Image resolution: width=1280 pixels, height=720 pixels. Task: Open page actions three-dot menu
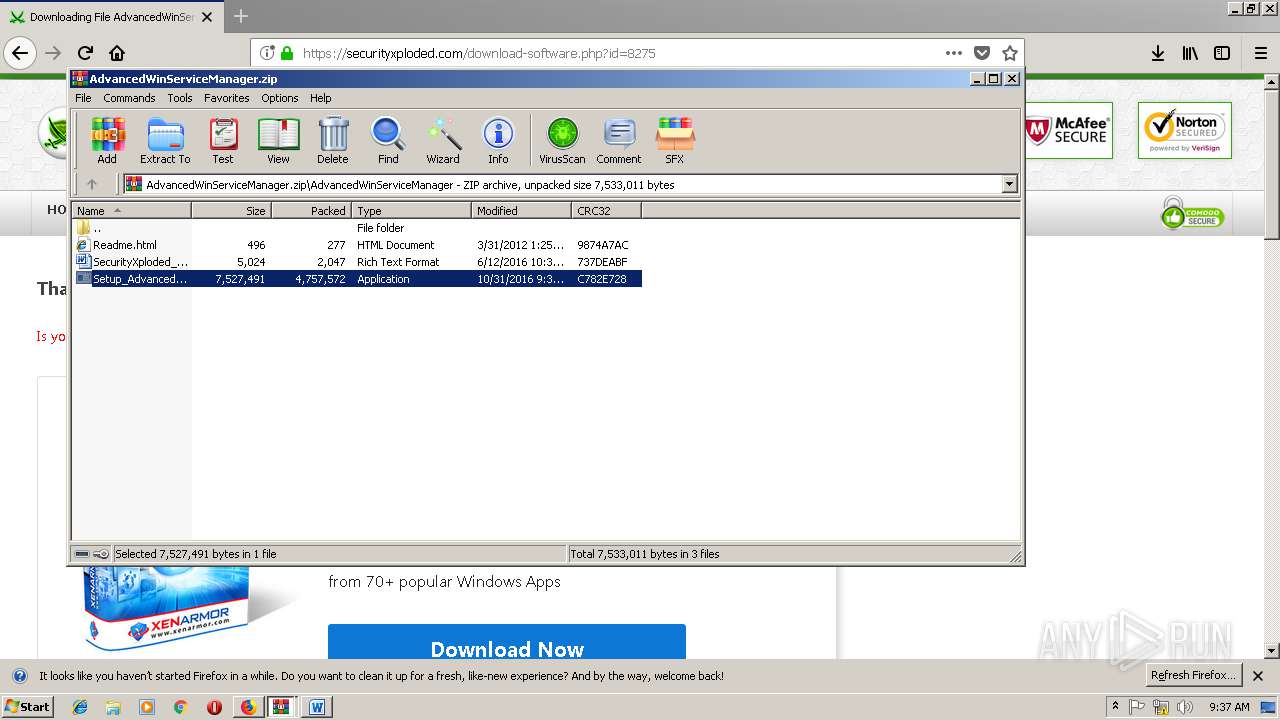tap(954, 53)
